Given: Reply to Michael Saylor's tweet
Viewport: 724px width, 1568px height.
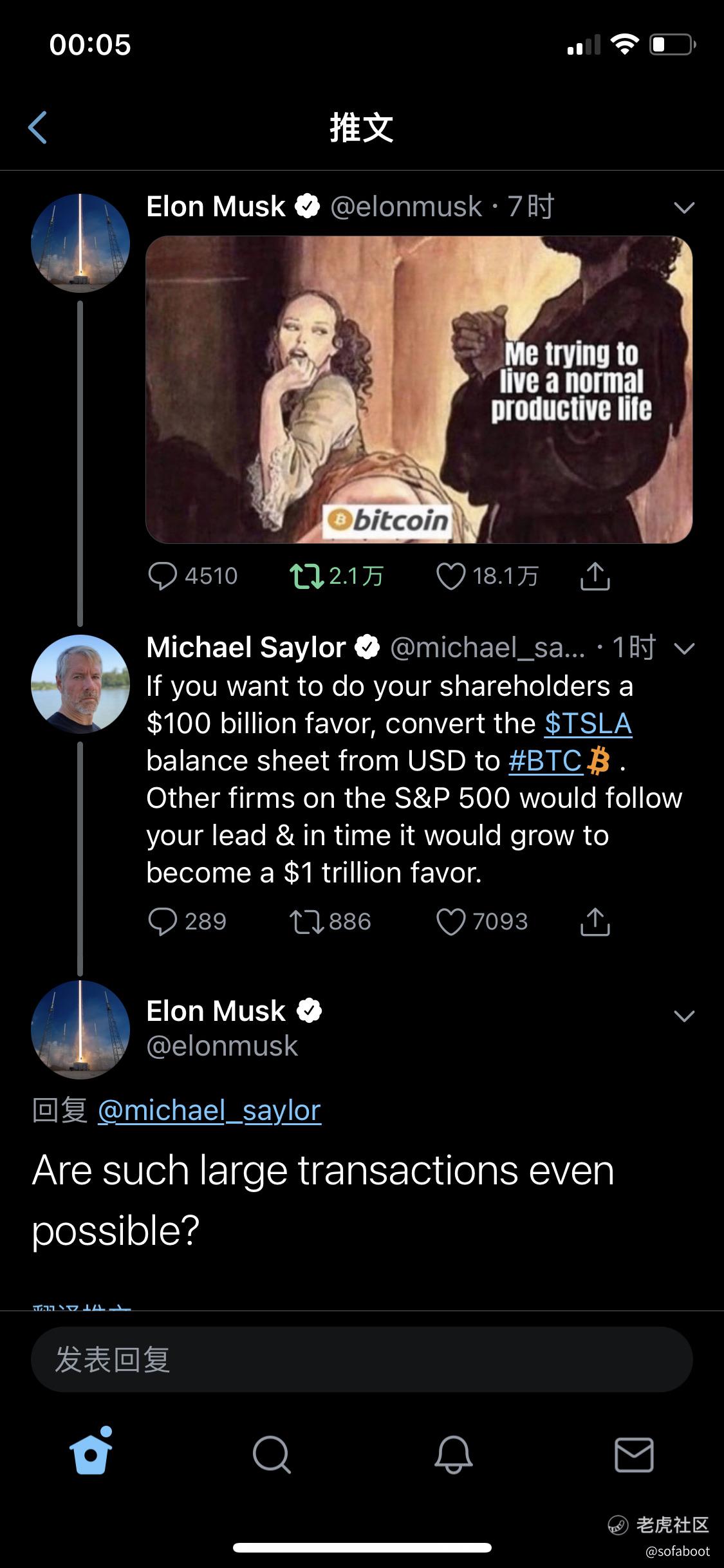Looking at the screenshot, I should [162, 922].
